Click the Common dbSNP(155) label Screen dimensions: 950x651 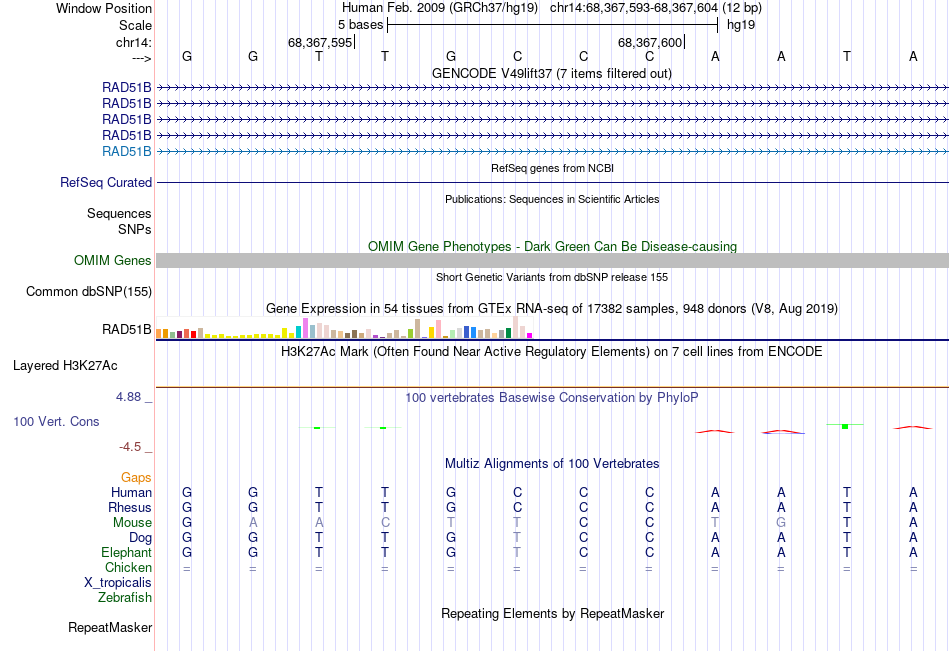point(89,292)
